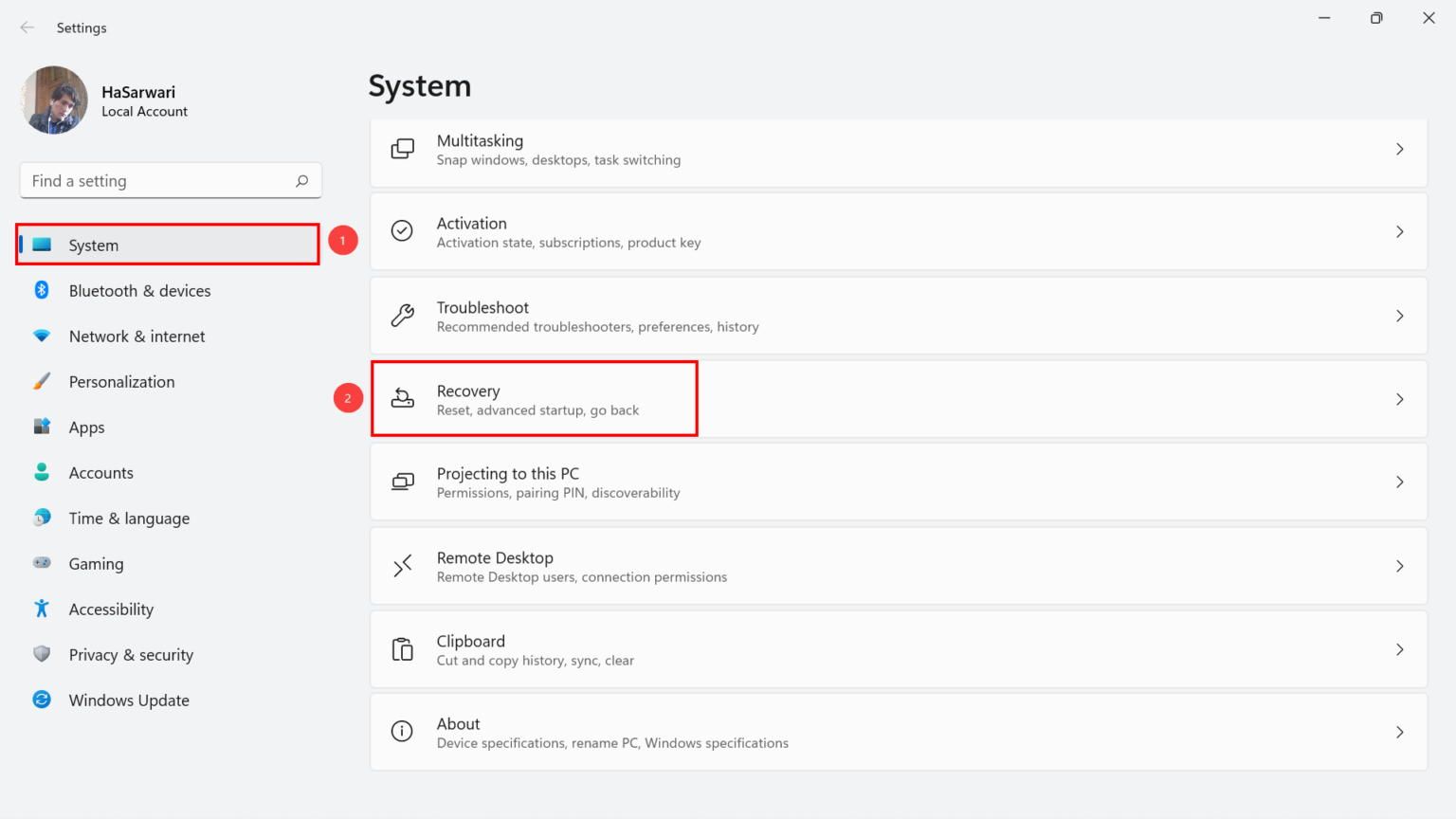Image resolution: width=1456 pixels, height=819 pixels.
Task: Expand the Projecting to this PC chevron
Action: (x=1400, y=482)
